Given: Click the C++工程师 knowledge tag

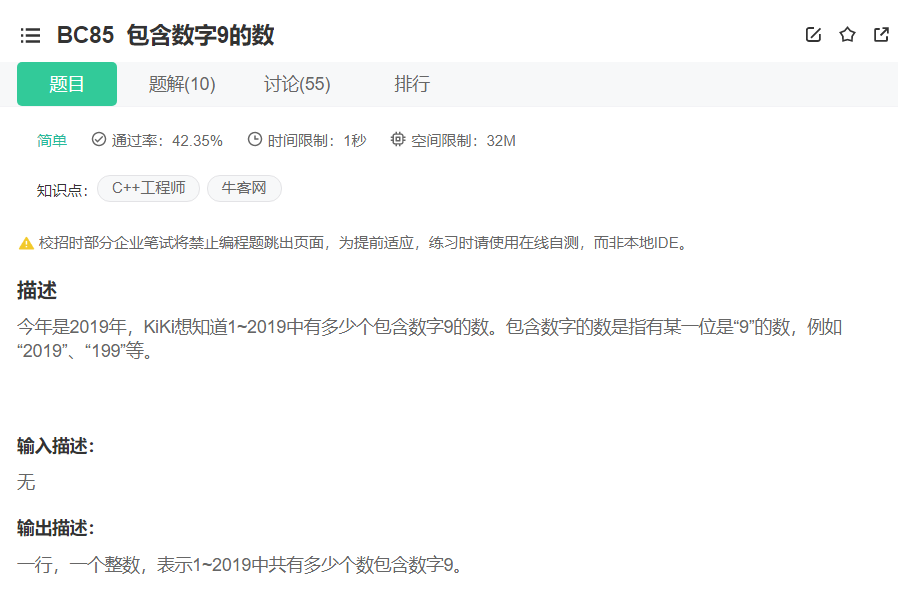Looking at the screenshot, I should pyautogui.click(x=148, y=188).
